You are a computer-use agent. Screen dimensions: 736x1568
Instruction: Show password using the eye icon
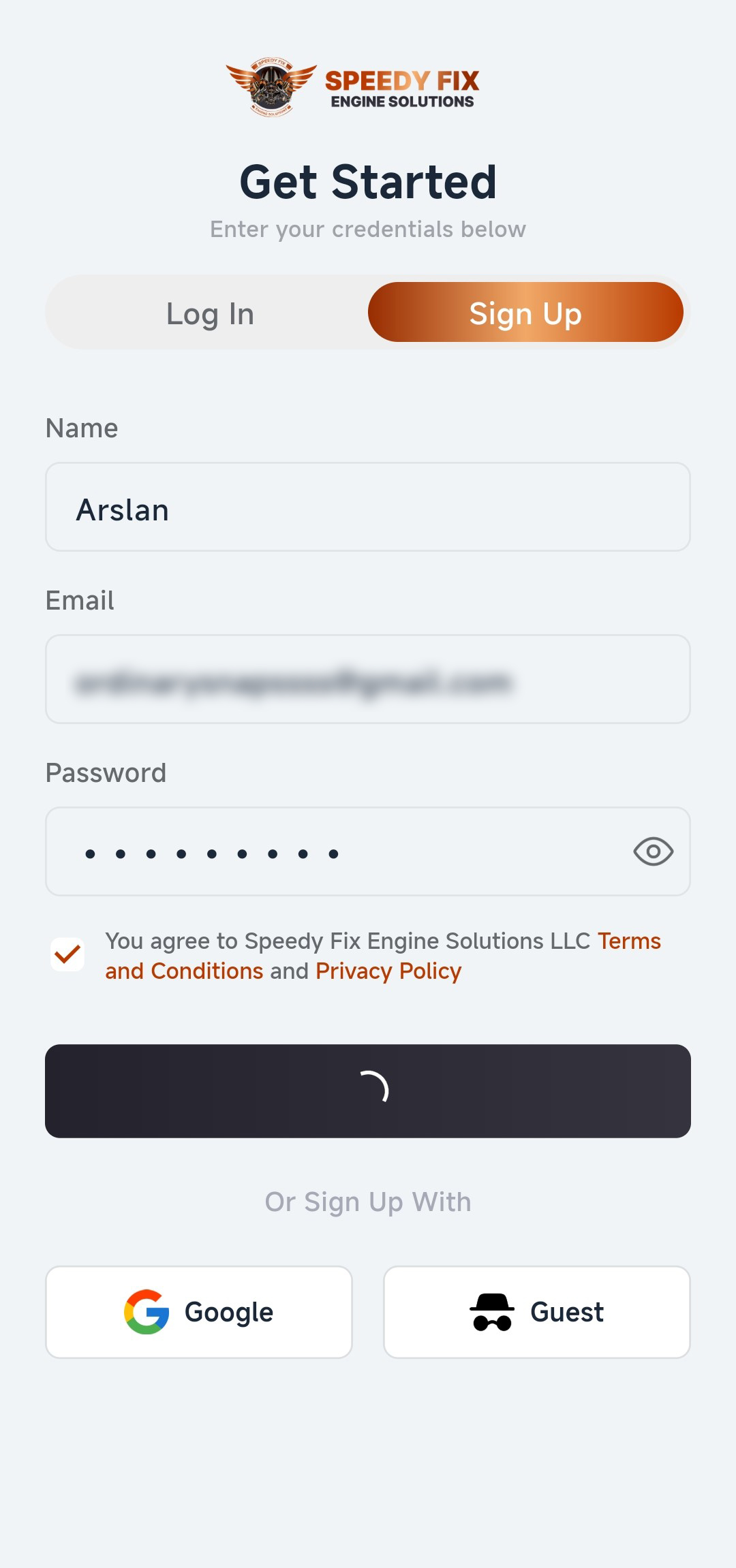(x=653, y=851)
